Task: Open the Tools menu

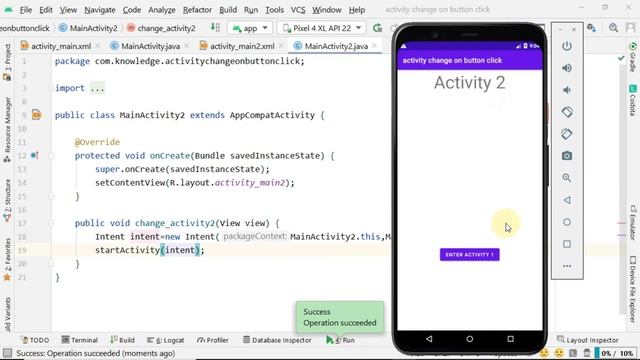Action: (x=274, y=9)
